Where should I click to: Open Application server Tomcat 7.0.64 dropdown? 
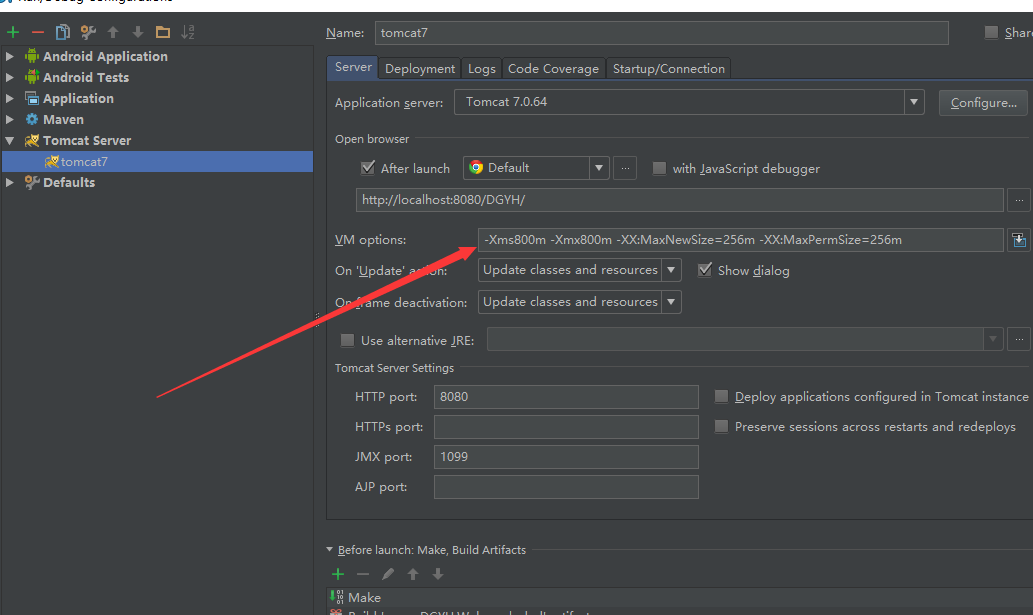(x=914, y=102)
